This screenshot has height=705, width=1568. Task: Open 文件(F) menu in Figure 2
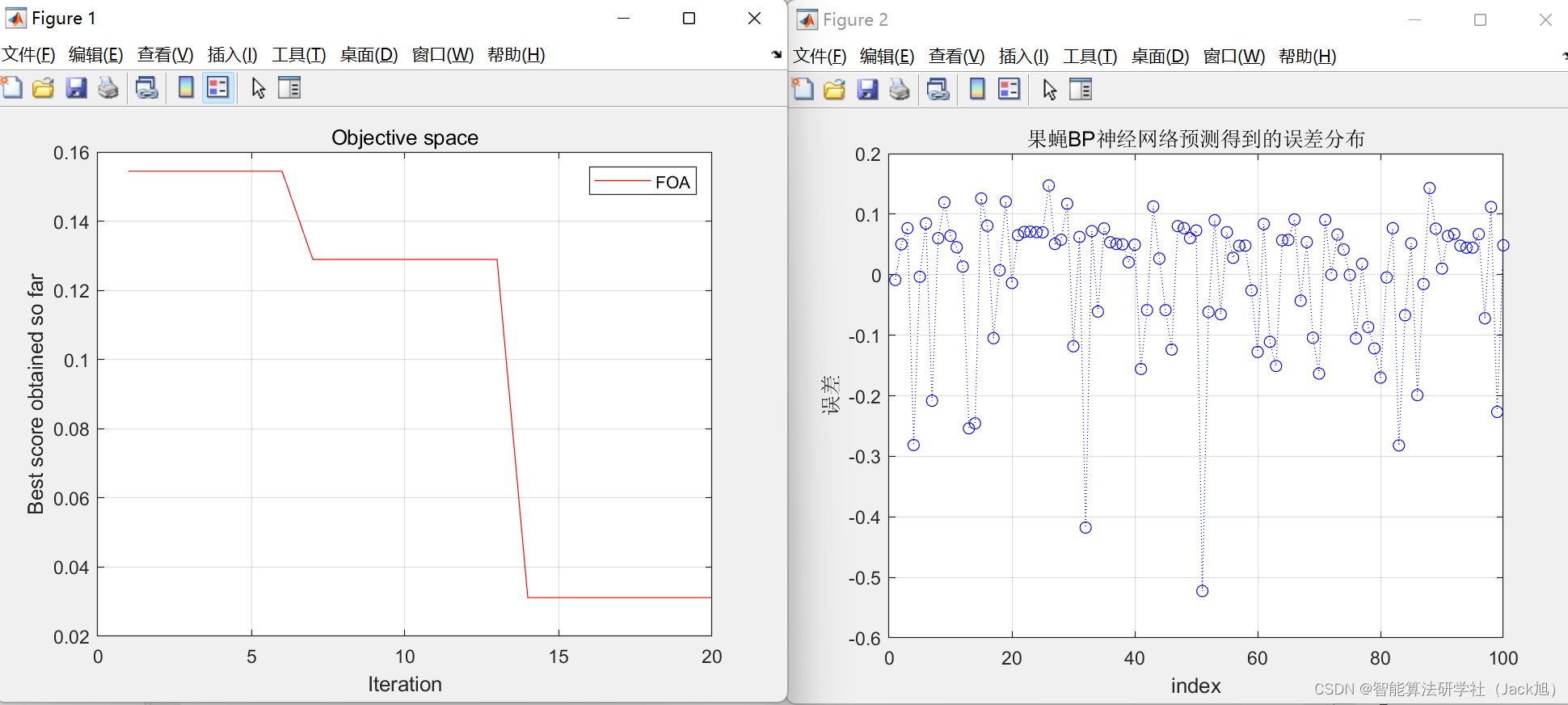coord(820,56)
